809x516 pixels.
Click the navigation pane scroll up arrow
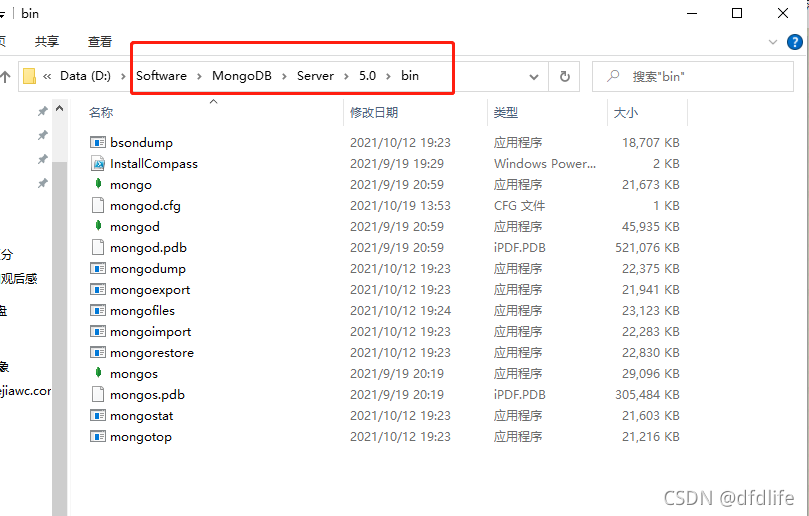pos(59,108)
